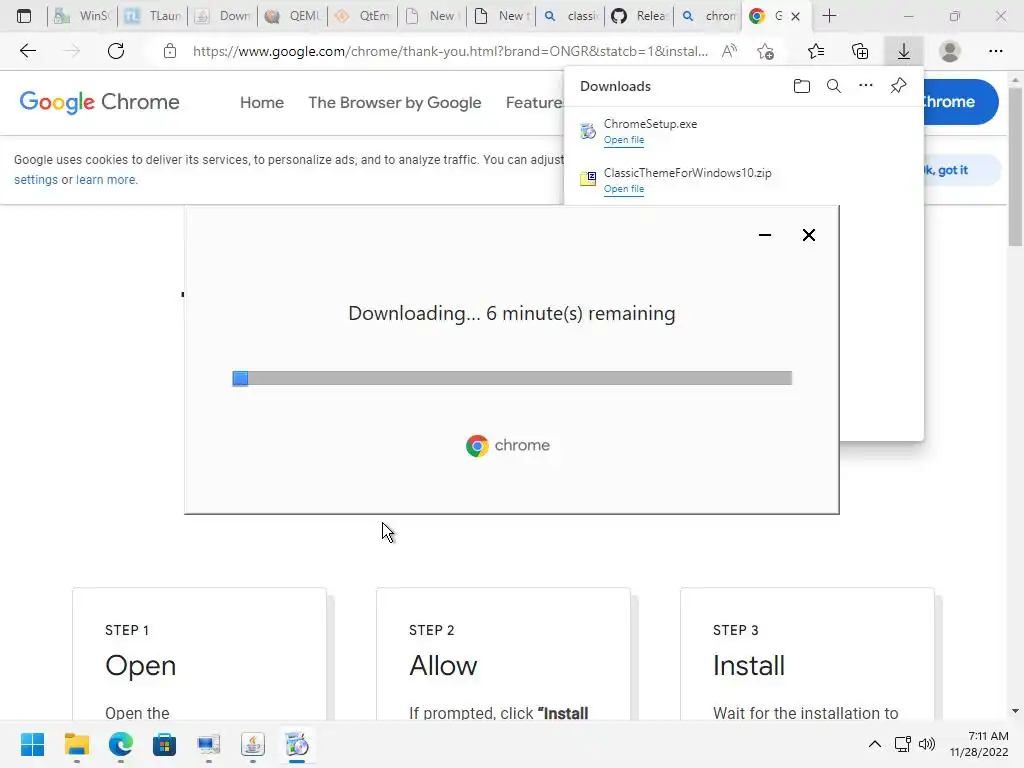Click the page vertical scrollbar thumb

point(1015,167)
